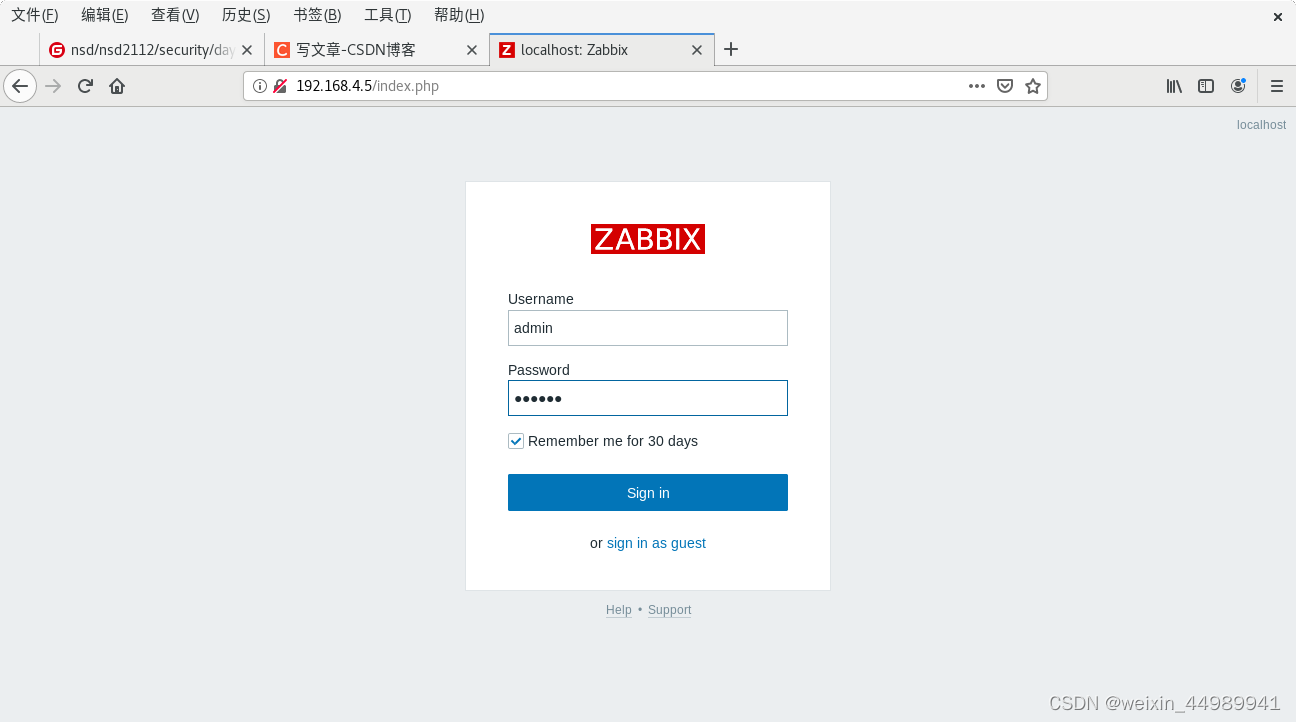Focus the Password input field

click(648, 398)
